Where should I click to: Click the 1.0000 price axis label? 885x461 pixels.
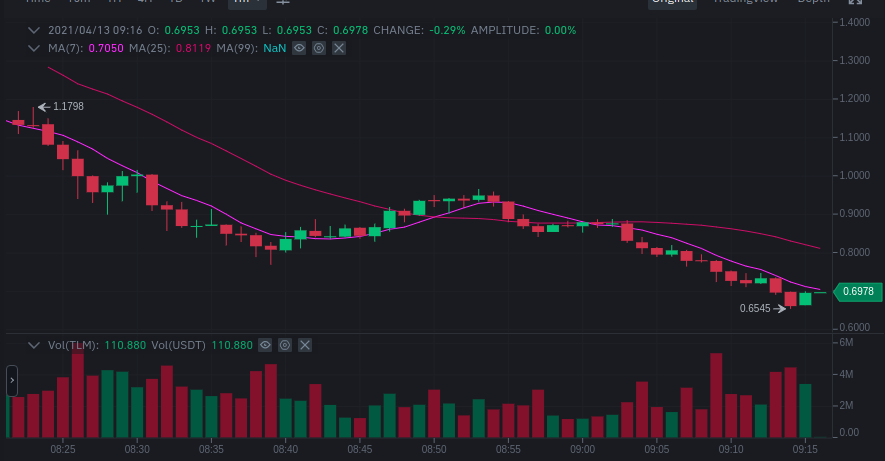coord(855,175)
